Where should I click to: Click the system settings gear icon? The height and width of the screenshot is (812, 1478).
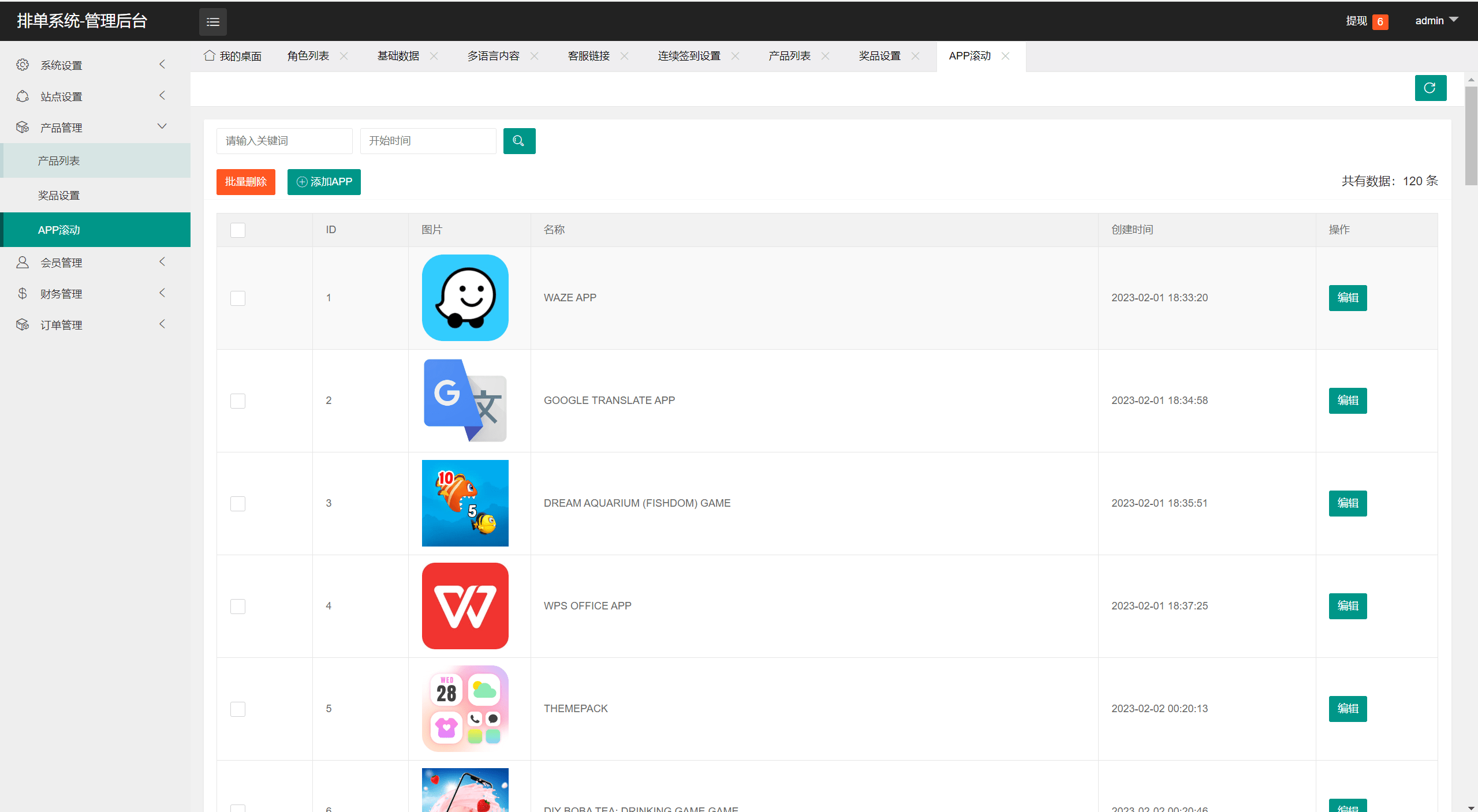23,65
